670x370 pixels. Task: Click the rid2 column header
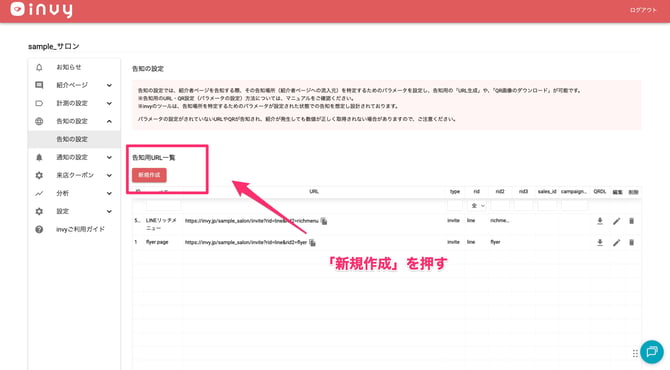click(x=500, y=192)
